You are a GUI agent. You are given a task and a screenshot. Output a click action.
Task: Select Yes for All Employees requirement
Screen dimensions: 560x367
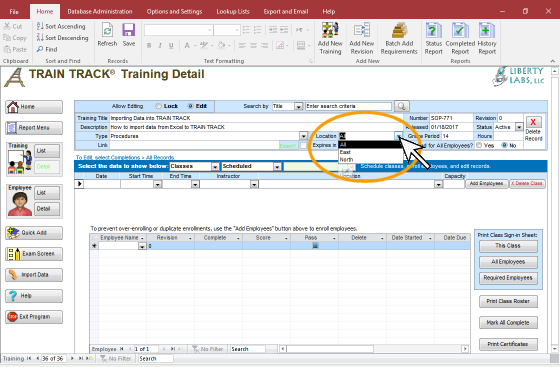[x=479, y=145]
